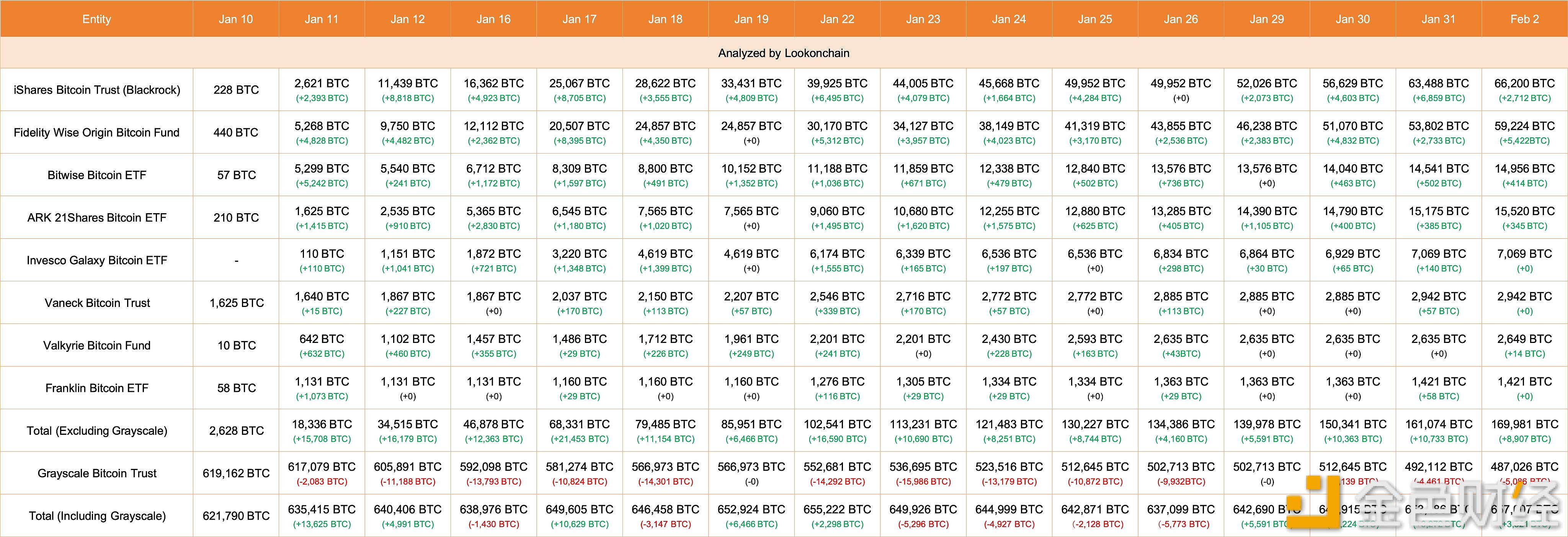Image resolution: width=1568 pixels, height=537 pixels.
Task: Select the Valkyrie Bitcoin Fund row label
Action: coord(97,345)
